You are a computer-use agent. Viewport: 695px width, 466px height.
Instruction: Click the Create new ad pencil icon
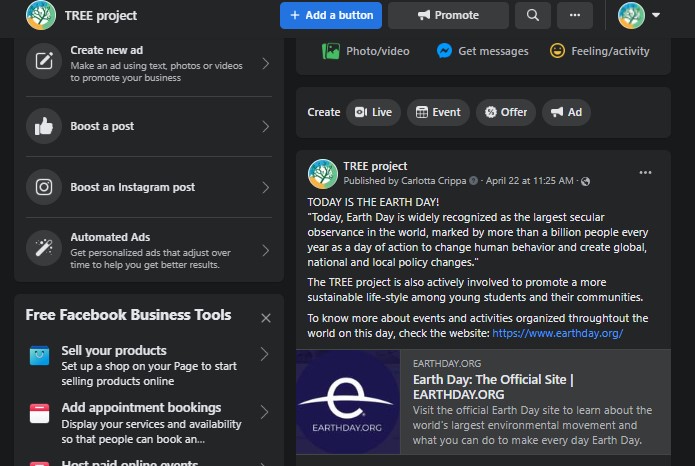(x=44, y=61)
